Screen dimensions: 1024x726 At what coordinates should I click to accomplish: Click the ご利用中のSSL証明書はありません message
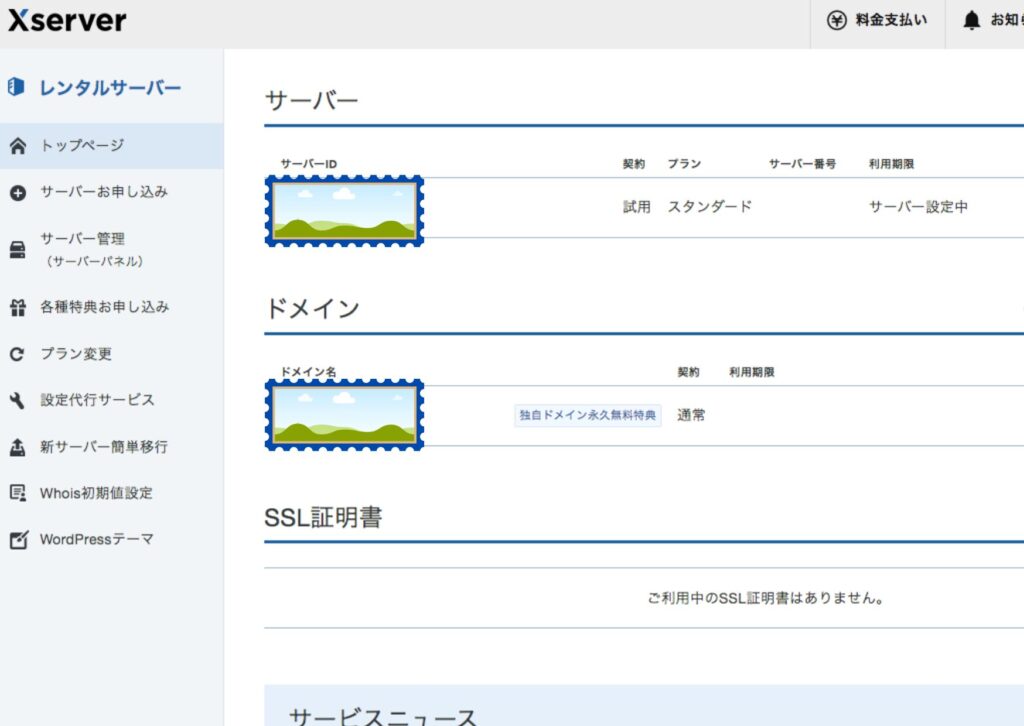(x=765, y=598)
